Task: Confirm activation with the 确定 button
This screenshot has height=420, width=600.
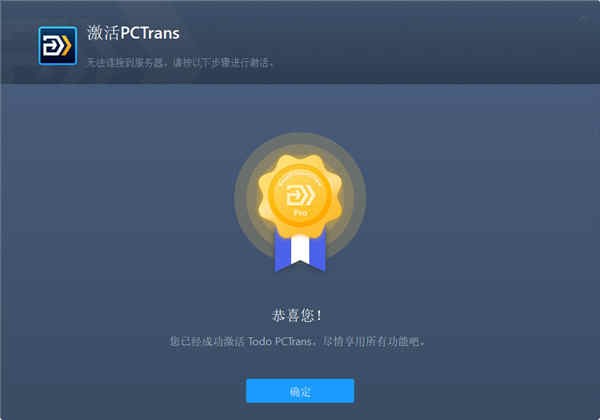Action: [300, 391]
